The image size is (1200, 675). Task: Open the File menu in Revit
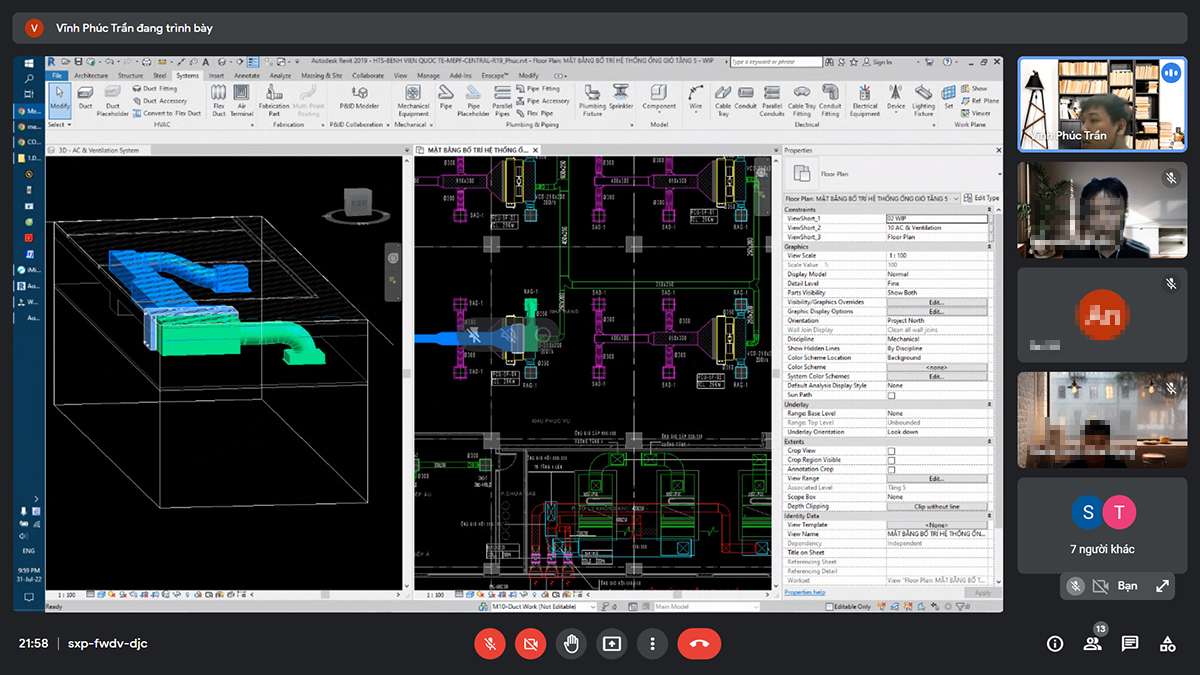click(57, 75)
